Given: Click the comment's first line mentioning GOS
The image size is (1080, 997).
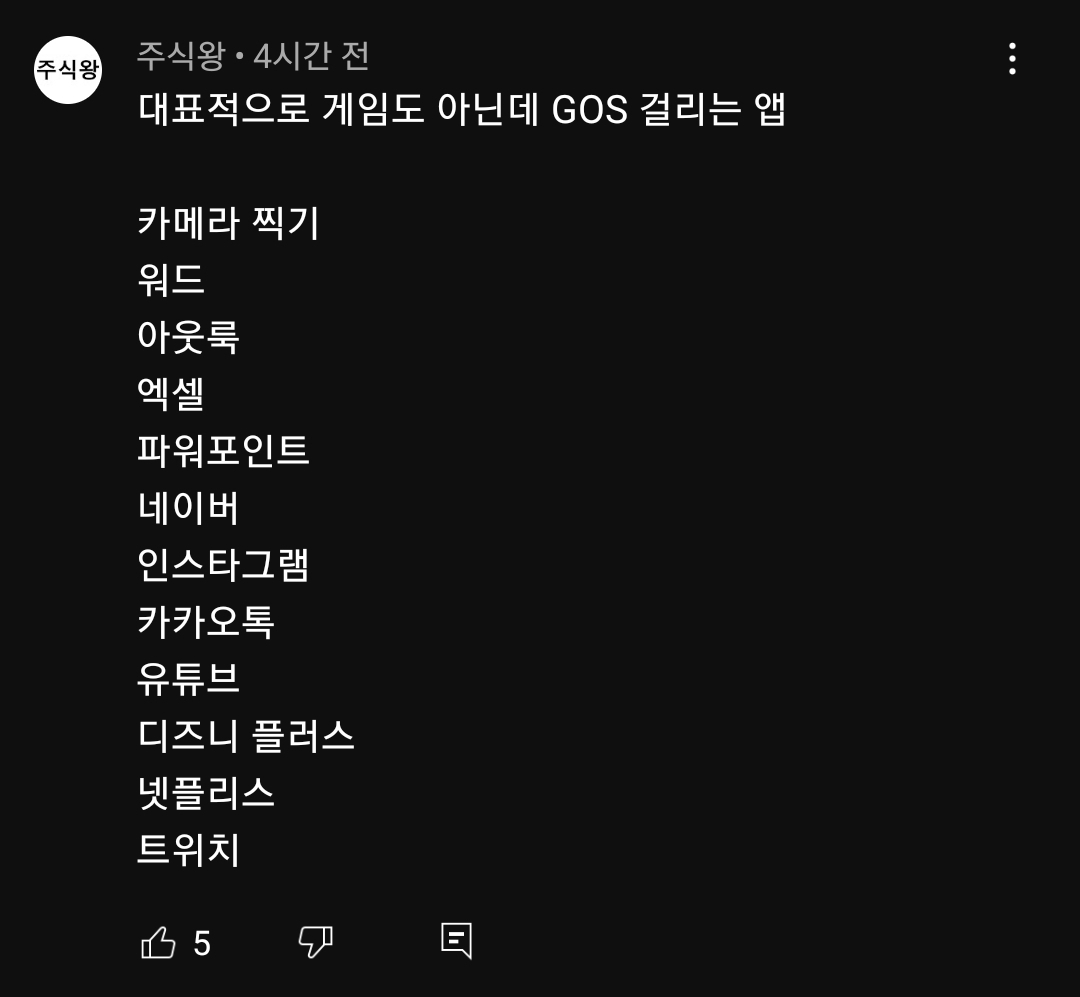Looking at the screenshot, I should click(461, 110).
